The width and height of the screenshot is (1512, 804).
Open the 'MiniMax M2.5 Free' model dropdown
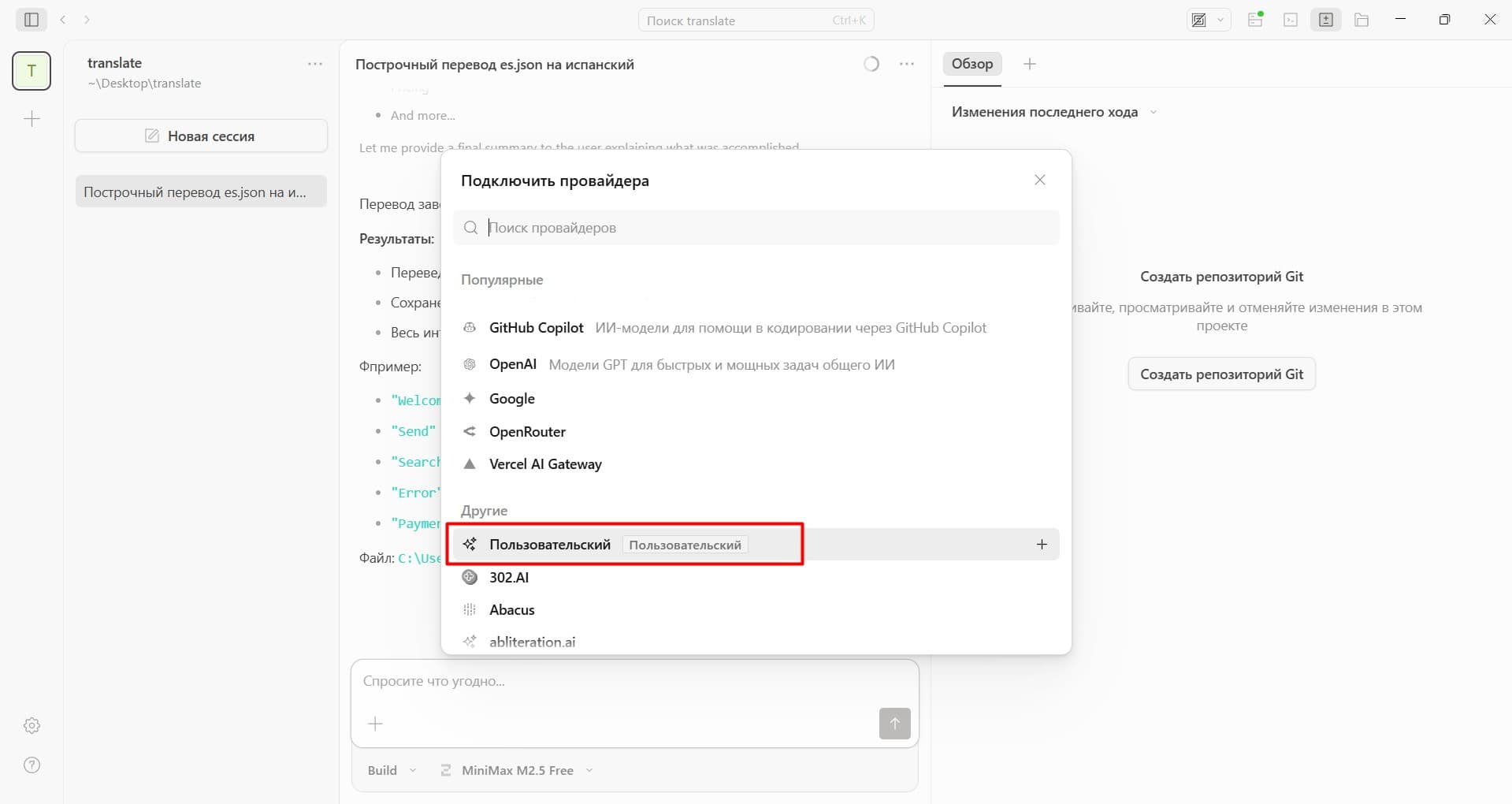click(517, 770)
